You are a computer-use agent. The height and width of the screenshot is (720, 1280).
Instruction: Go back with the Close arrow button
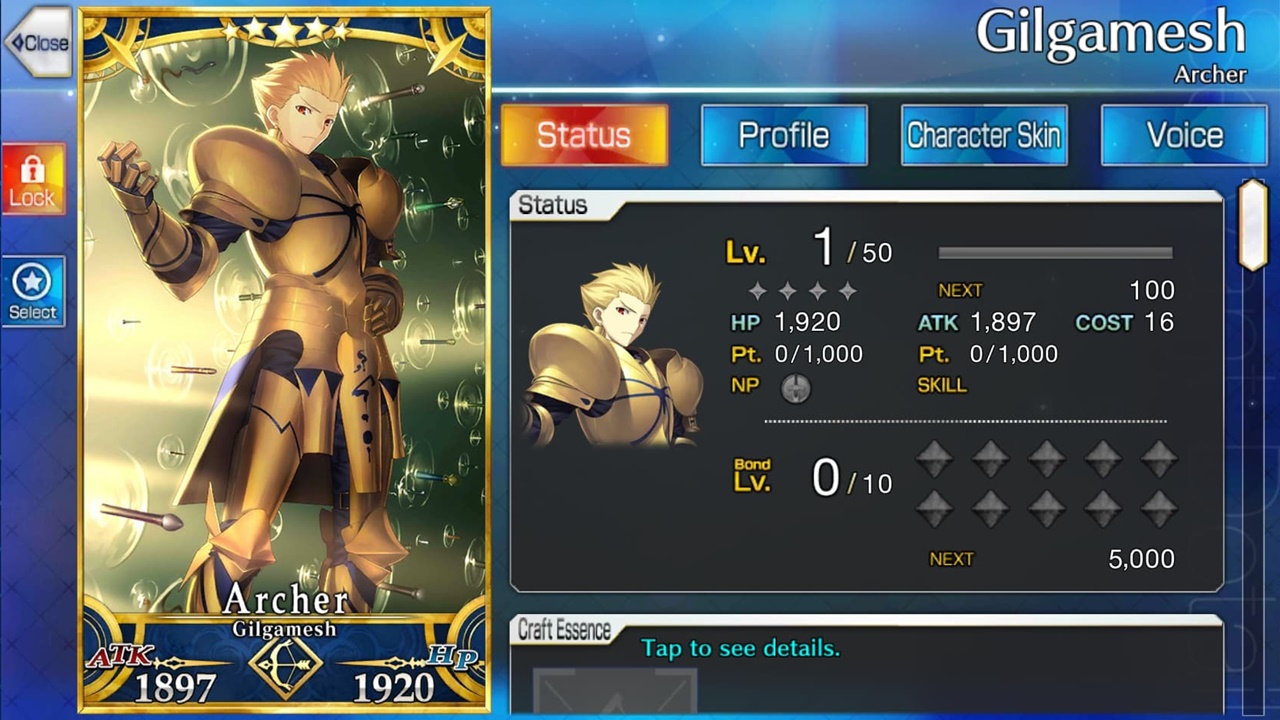click(37, 42)
